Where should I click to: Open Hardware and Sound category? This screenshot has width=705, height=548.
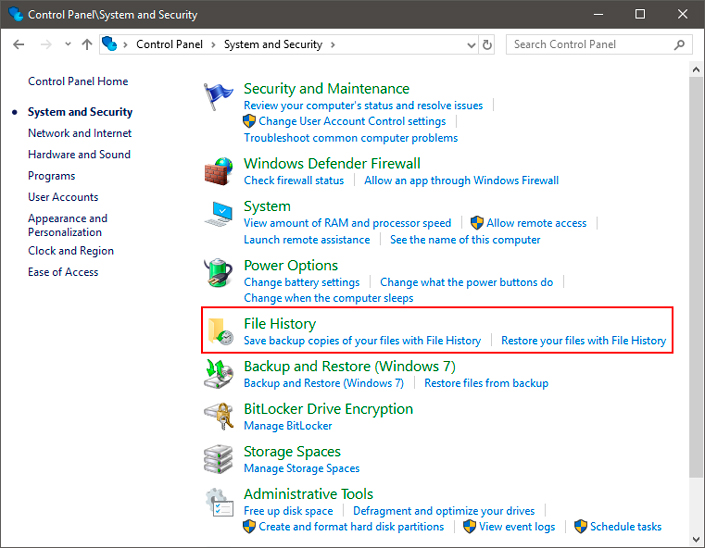click(x=79, y=154)
